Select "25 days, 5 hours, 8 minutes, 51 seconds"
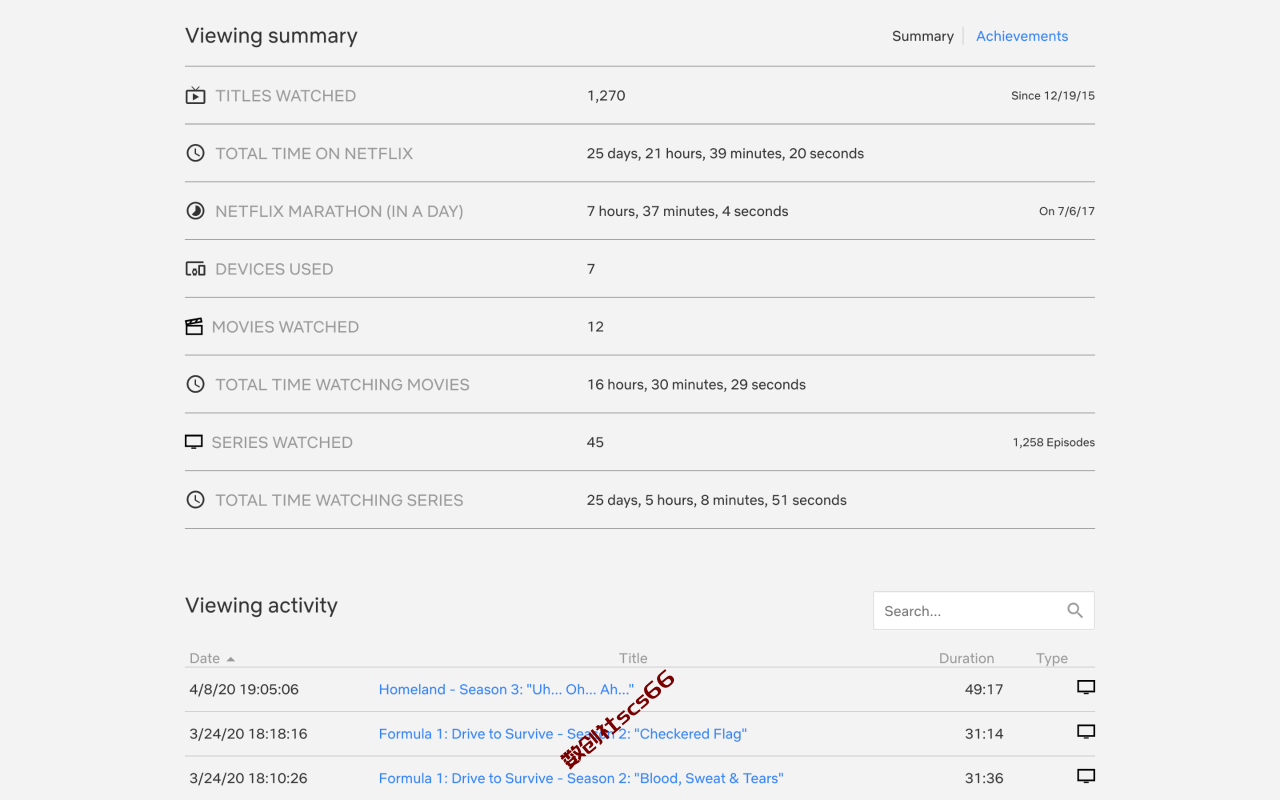The image size is (1280, 800). pos(716,500)
